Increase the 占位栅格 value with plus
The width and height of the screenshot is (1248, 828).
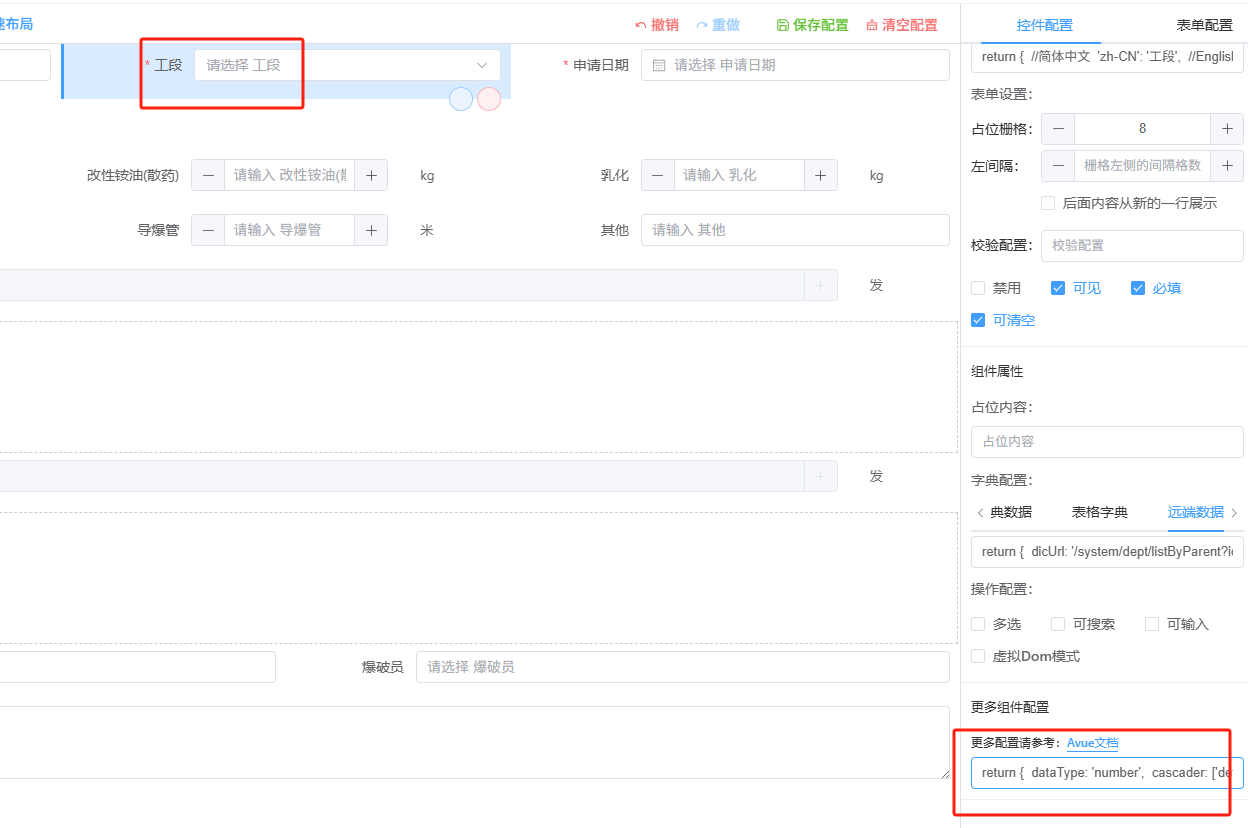[x=1227, y=129]
